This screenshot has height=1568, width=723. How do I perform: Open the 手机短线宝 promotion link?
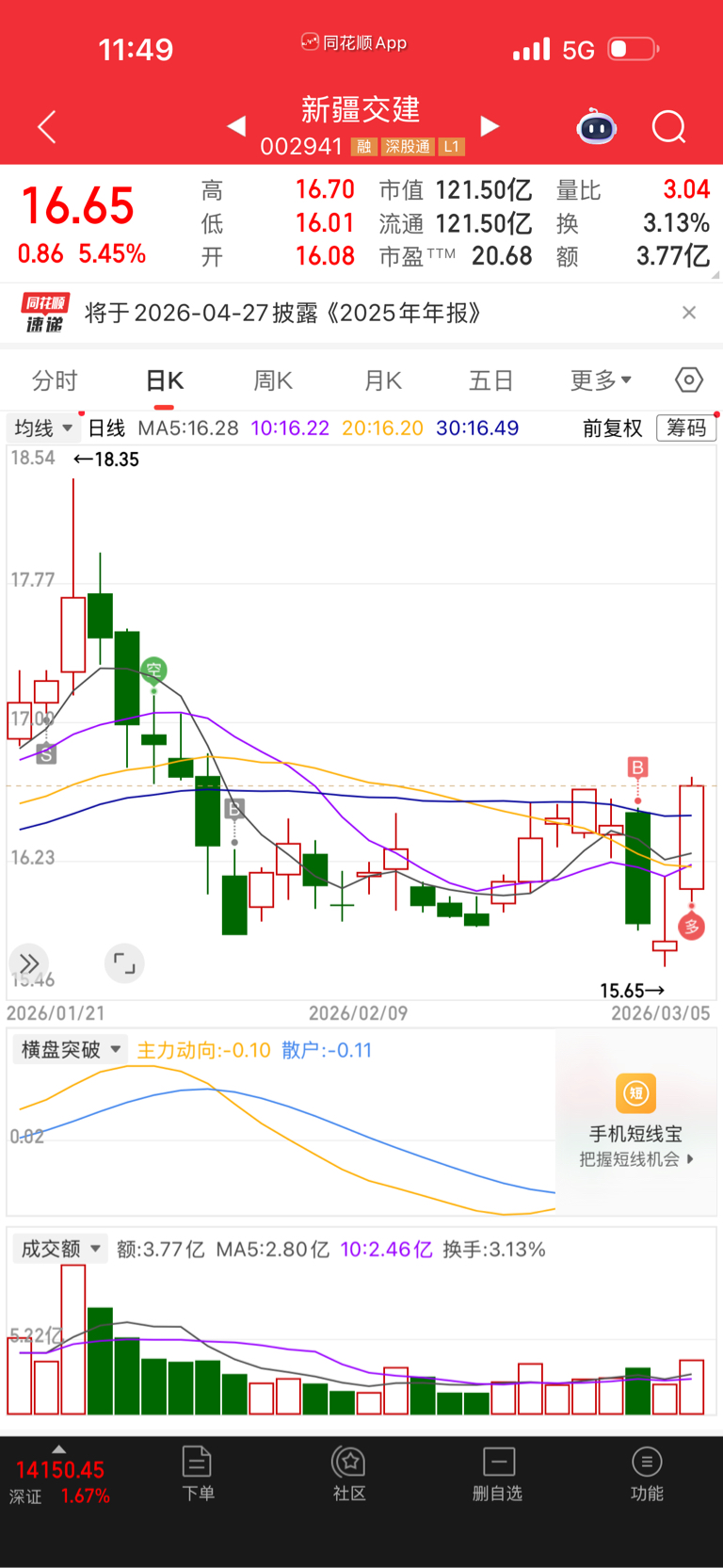point(635,1121)
